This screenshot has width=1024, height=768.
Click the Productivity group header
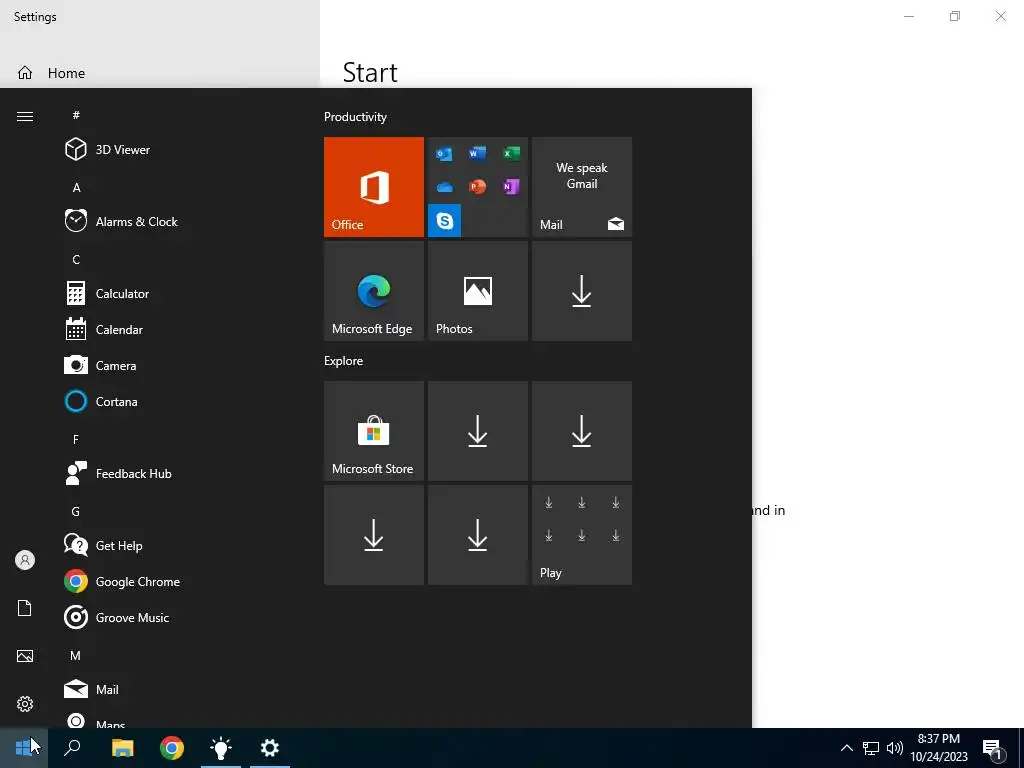click(x=355, y=117)
